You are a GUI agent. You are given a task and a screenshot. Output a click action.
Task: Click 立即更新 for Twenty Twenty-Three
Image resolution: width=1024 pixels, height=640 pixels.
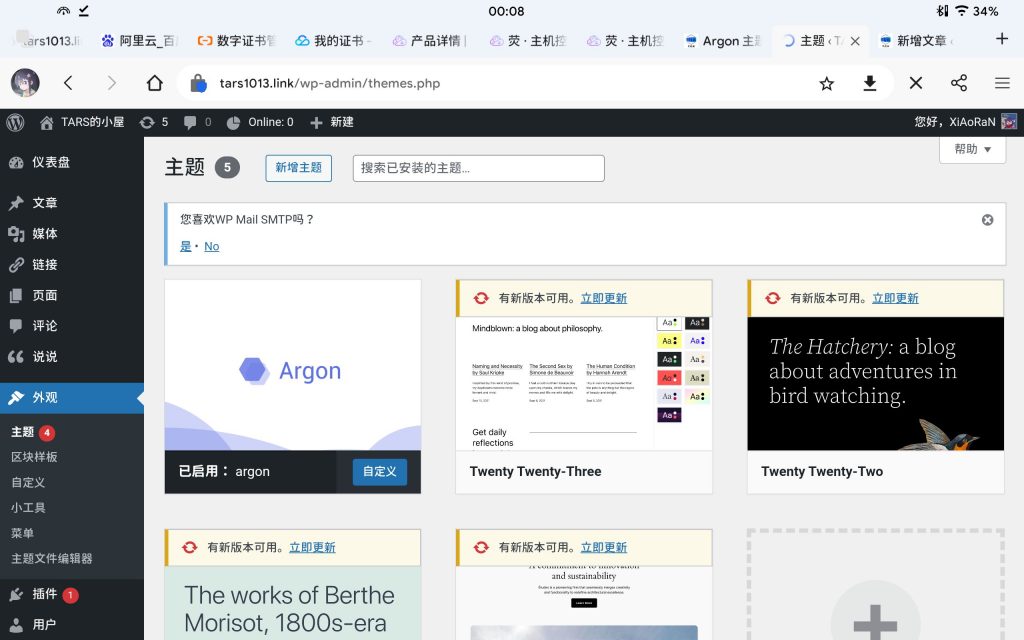pyautogui.click(x=603, y=298)
